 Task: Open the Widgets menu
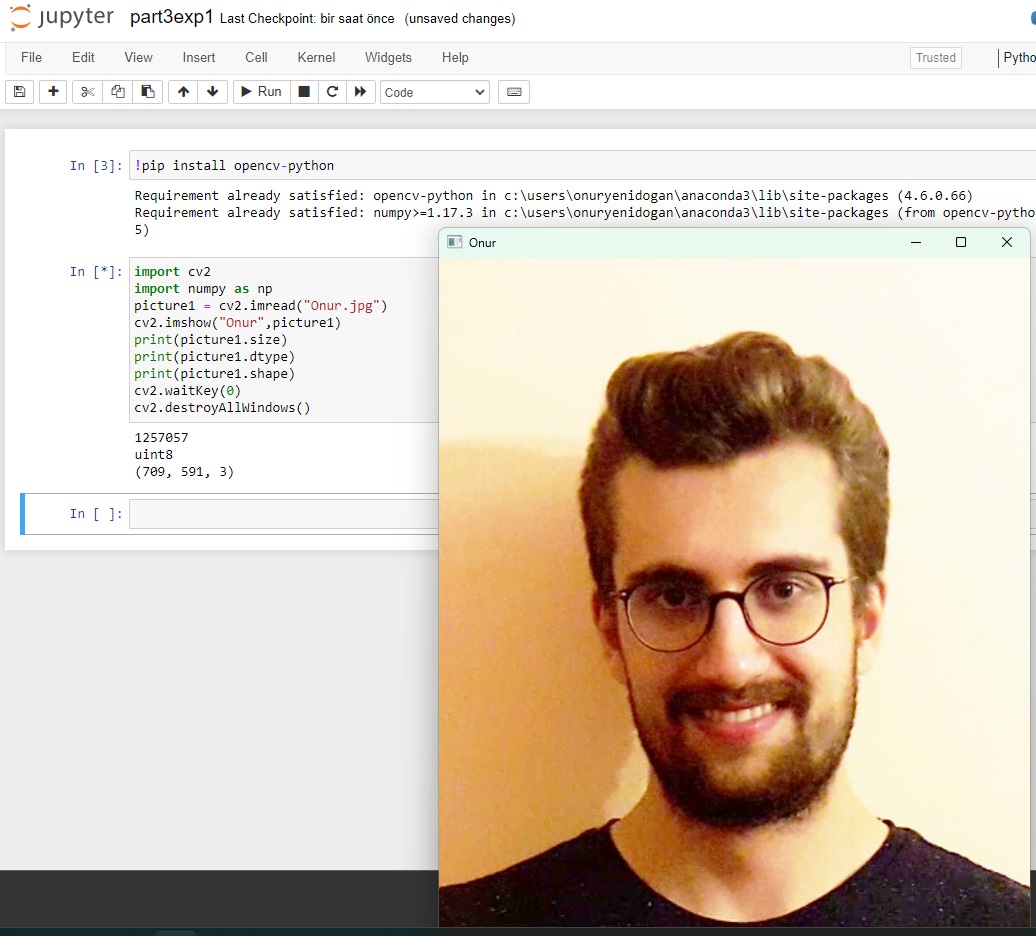click(388, 57)
